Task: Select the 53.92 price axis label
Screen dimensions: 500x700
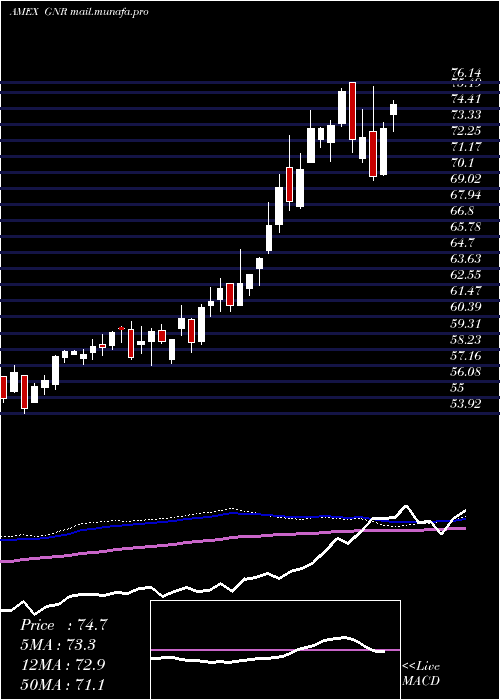Action: click(467, 404)
